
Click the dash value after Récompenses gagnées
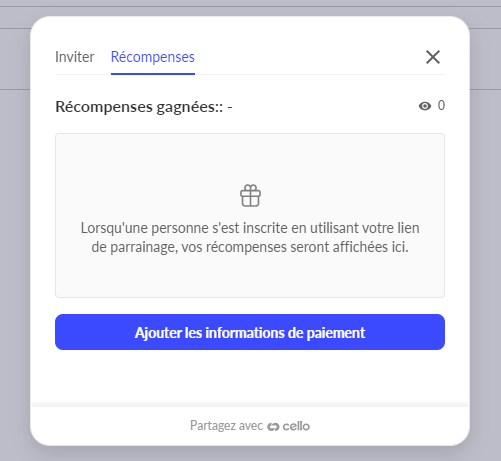click(x=230, y=107)
